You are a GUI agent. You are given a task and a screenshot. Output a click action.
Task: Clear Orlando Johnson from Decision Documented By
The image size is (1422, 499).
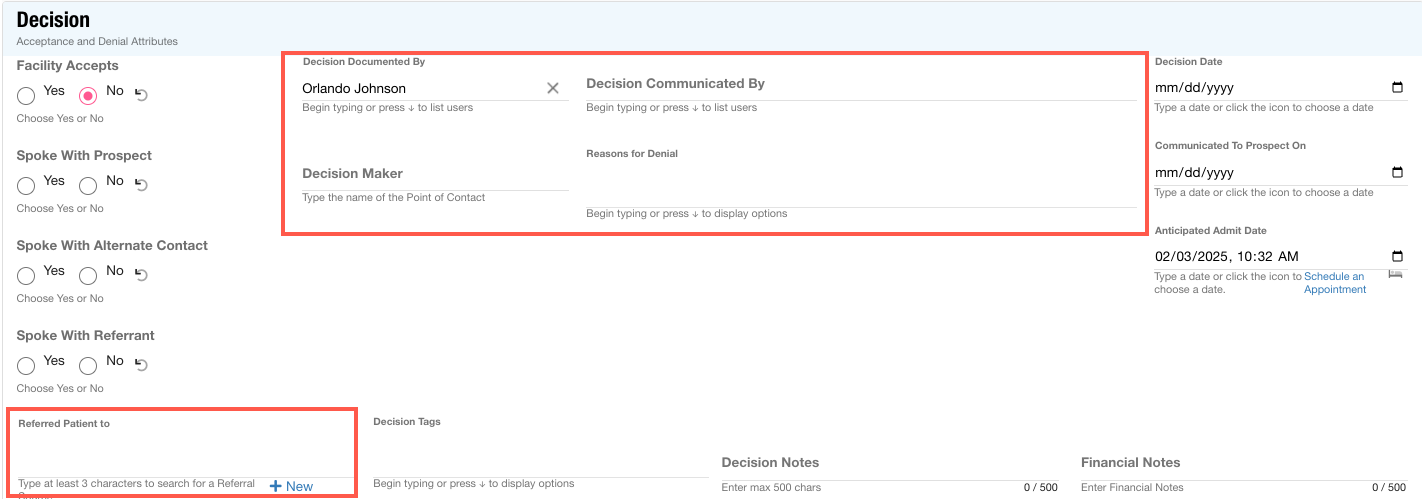[x=552, y=88]
